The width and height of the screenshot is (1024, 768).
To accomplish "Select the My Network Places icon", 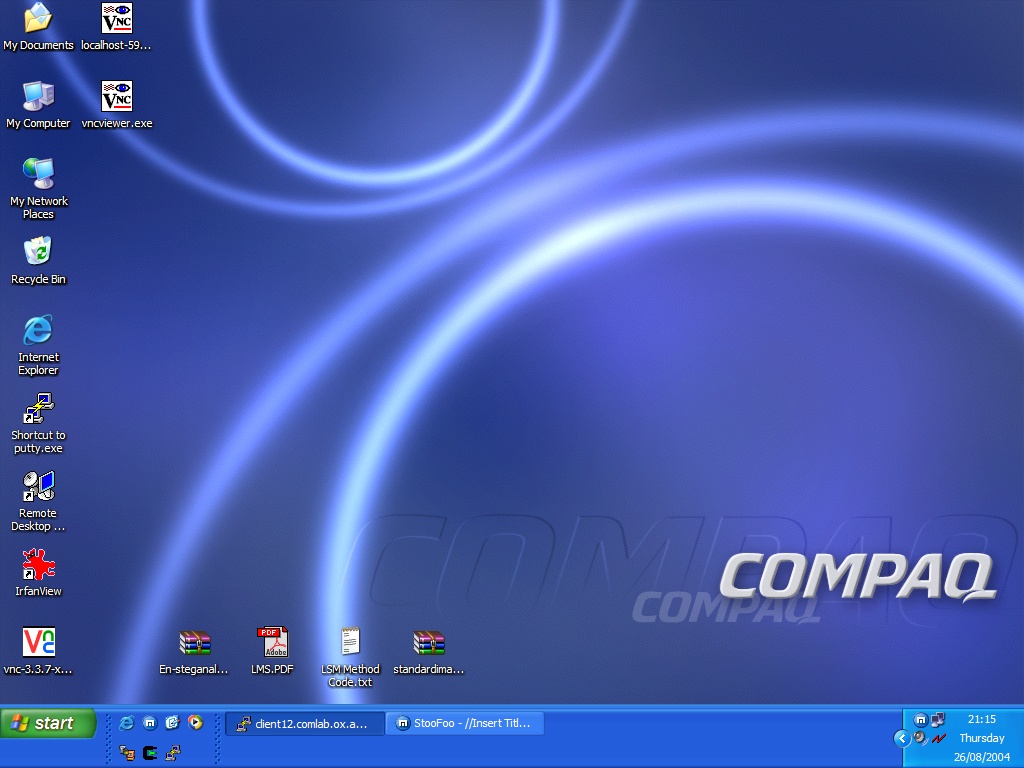I will [x=38, y=174].
